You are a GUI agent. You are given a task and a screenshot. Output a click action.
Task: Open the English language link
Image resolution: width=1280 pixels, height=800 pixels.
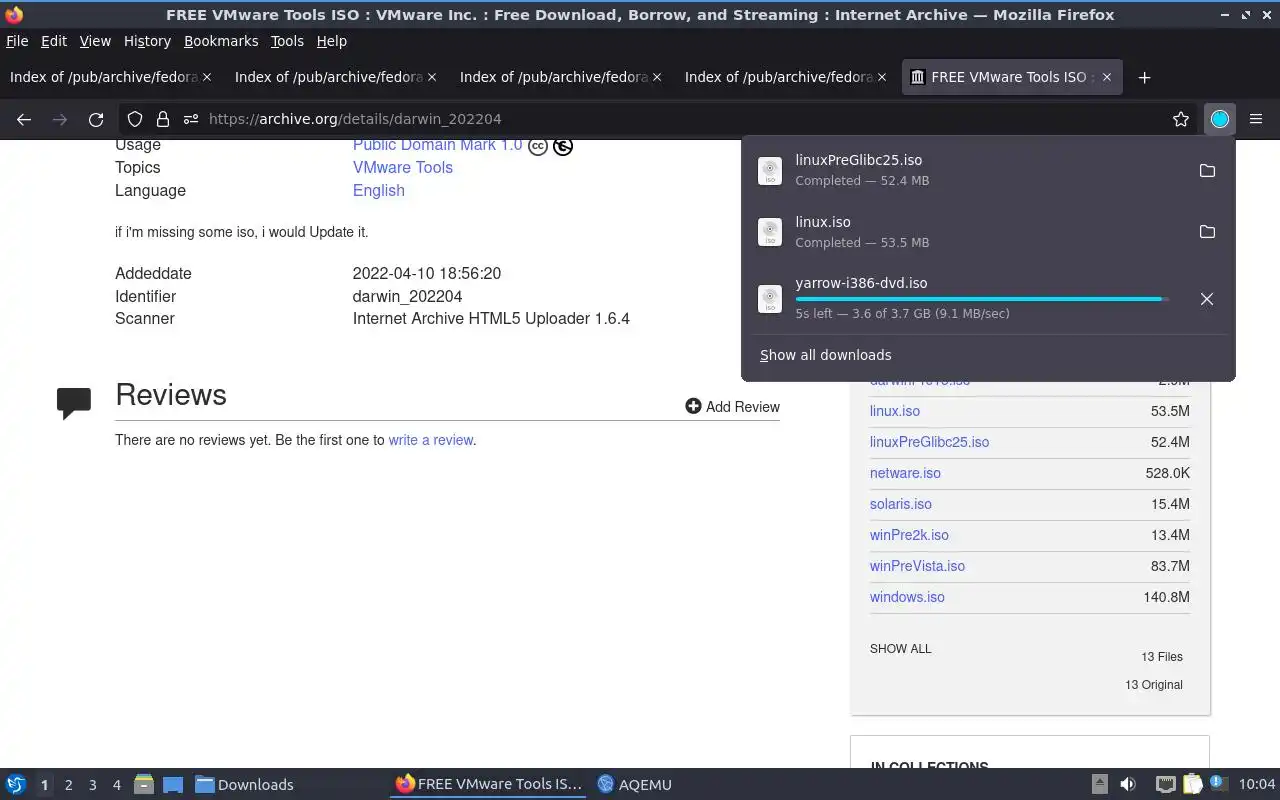coord(379,190)
